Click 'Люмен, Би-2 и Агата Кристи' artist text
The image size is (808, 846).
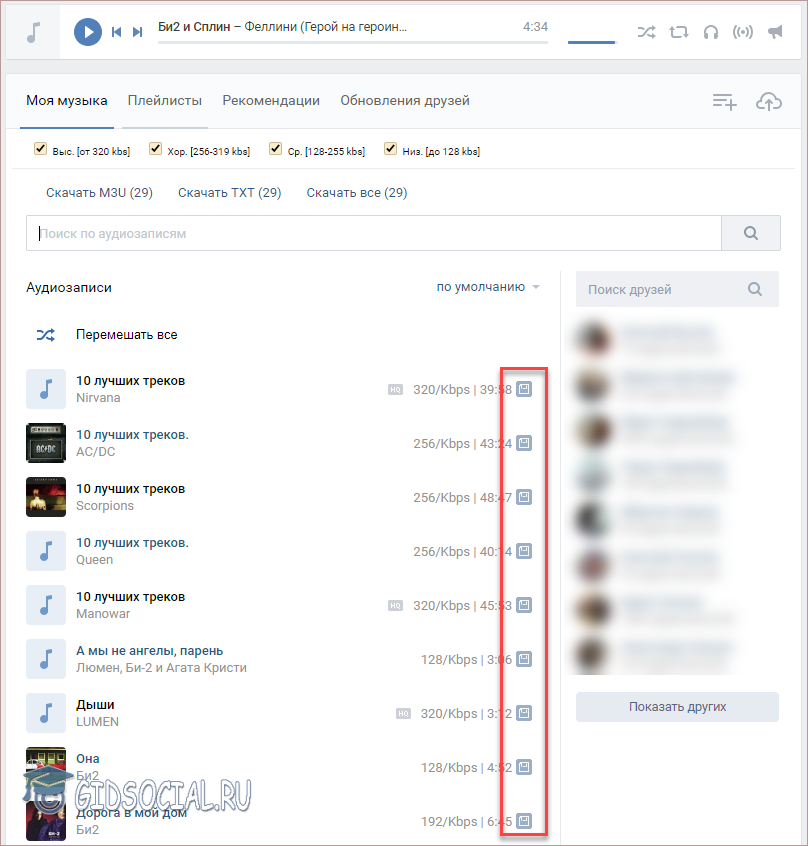click(x=161, y=667)
